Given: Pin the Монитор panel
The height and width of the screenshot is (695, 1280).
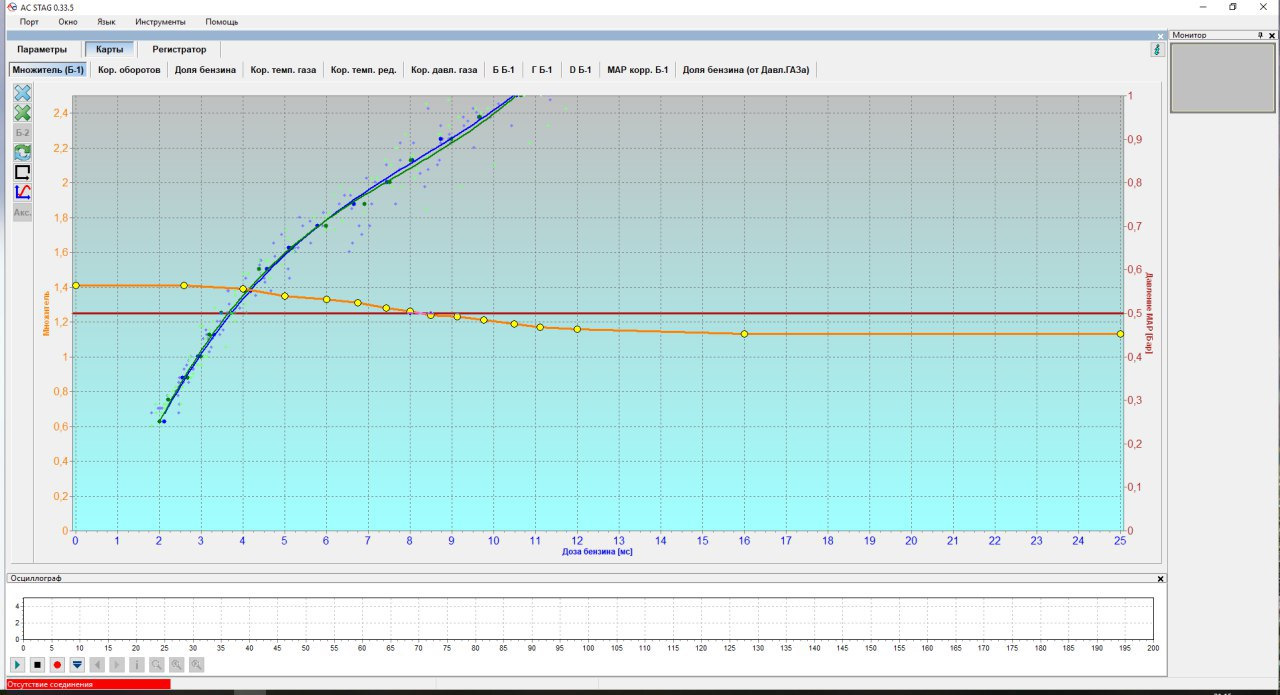Looking at the screenshot, I should [x=1260, y=35].
